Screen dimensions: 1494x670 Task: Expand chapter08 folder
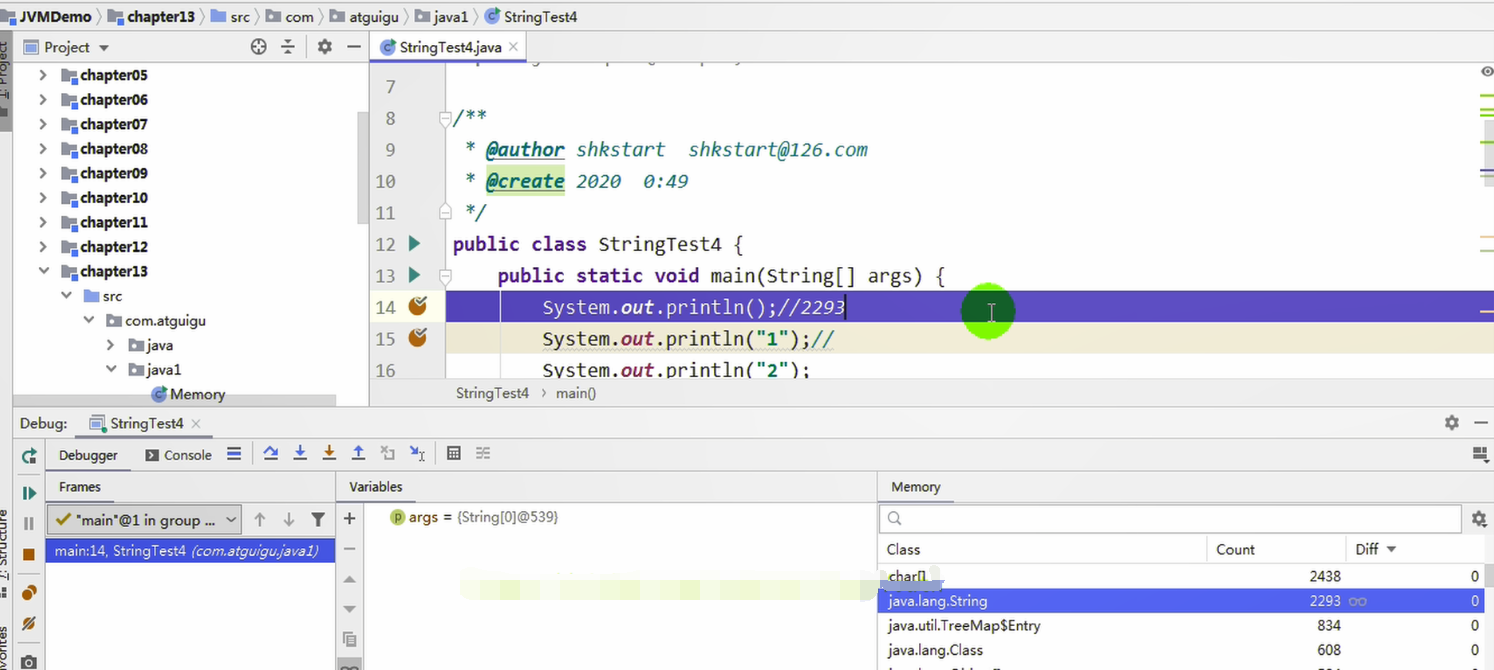pos(42,149)
